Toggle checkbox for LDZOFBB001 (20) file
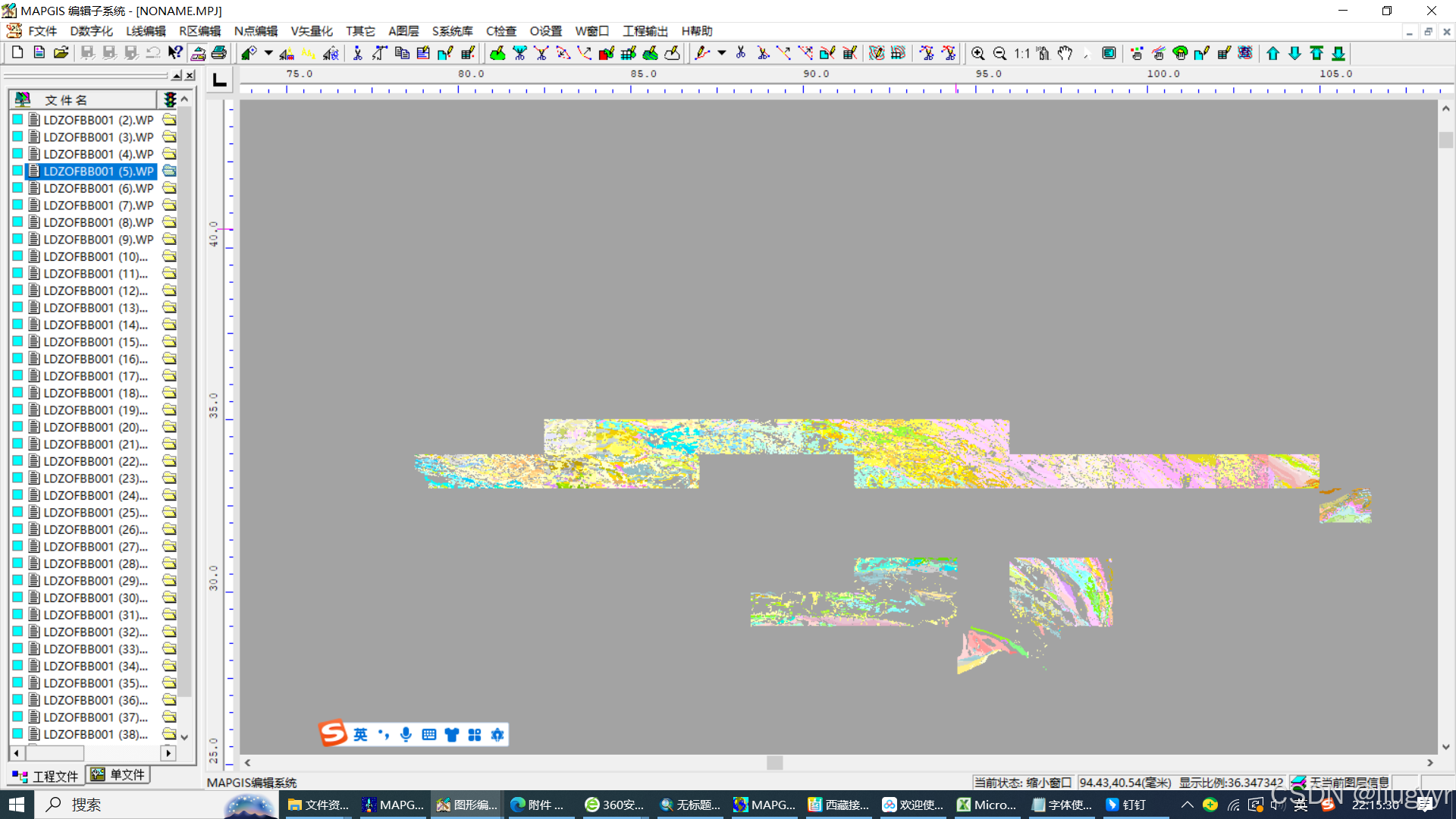1456x819 pixels. point(17,427)
